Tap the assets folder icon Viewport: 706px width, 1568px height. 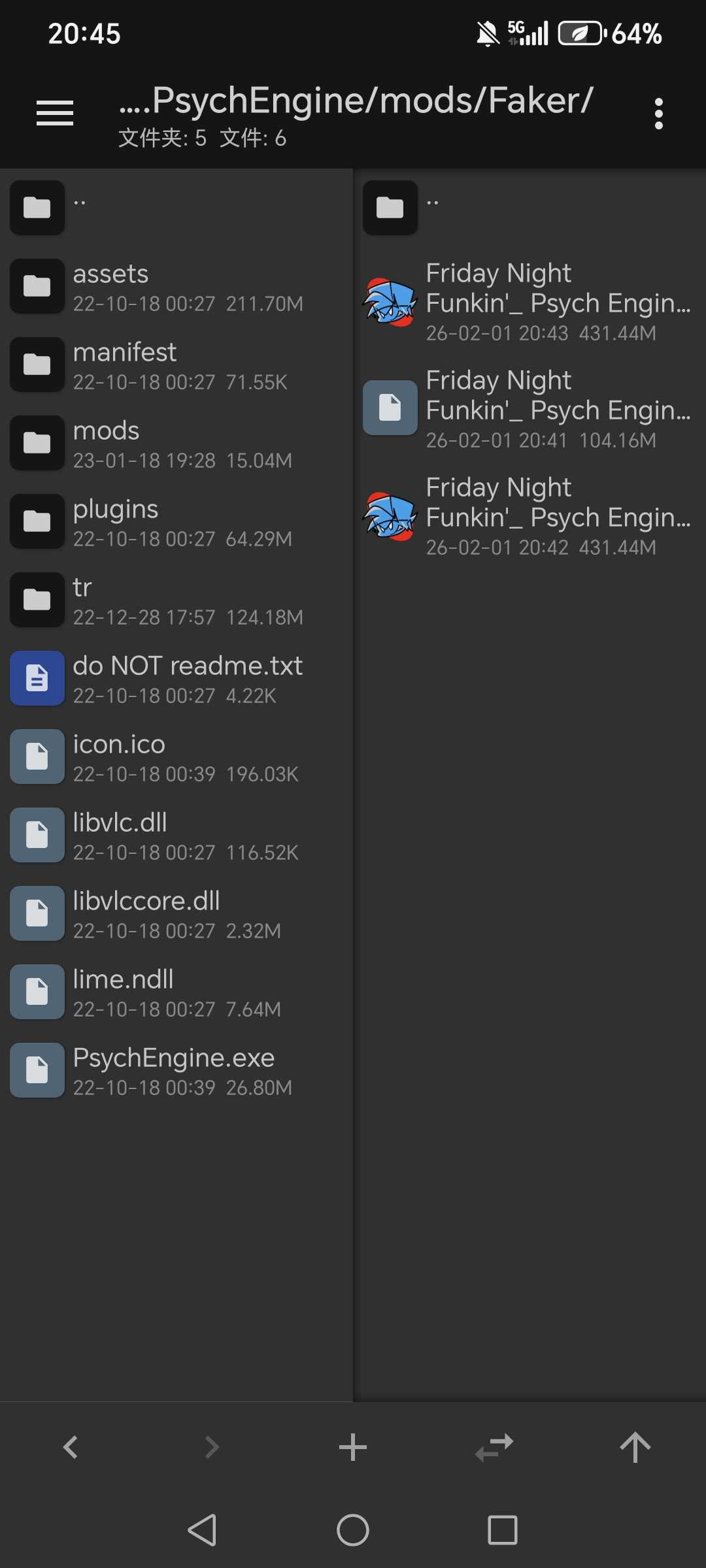click(x=37, y=286)
